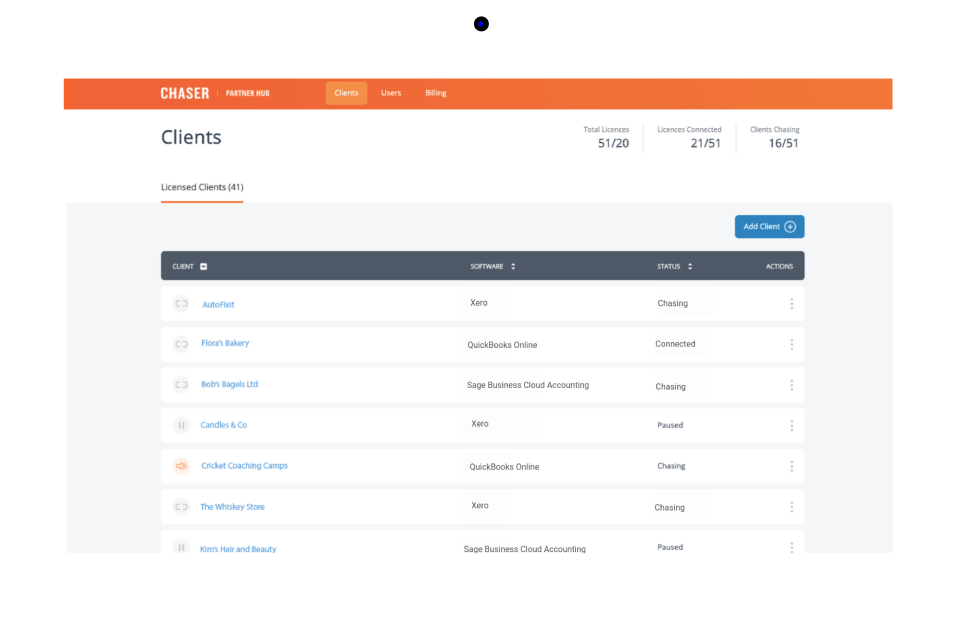Viewport: 960px width, 632px height.
Task: Select the Licensed Clients (41) tab
Action: tap(202, 187)
